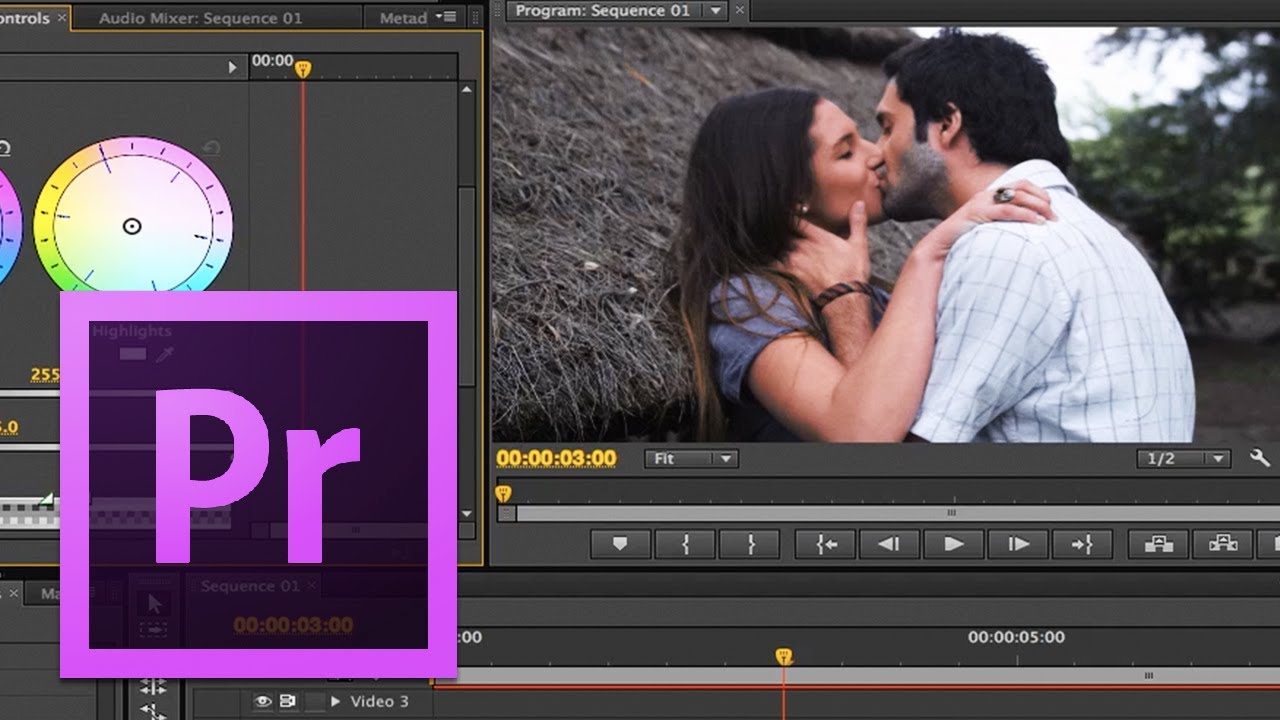The width and height of the screenshot is (1280, 720).
Task: Click the Lift button
Action: pyautogui.click(x=1158, y=544)
